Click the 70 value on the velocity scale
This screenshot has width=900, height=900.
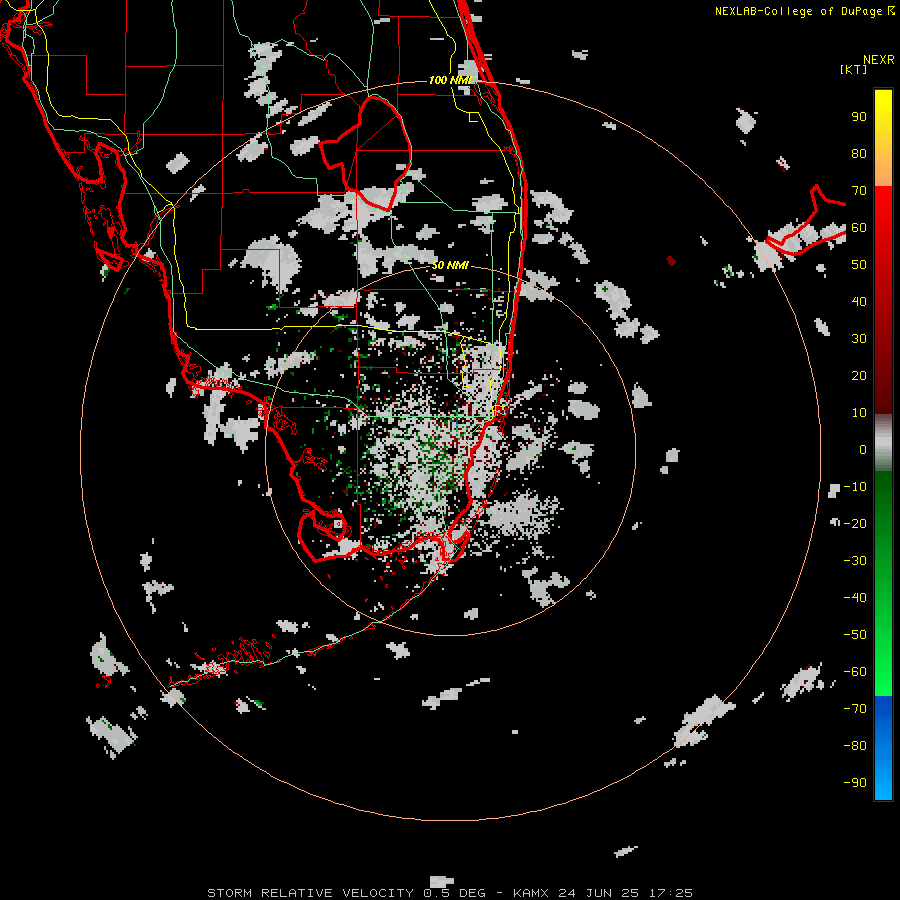point(859,191)
